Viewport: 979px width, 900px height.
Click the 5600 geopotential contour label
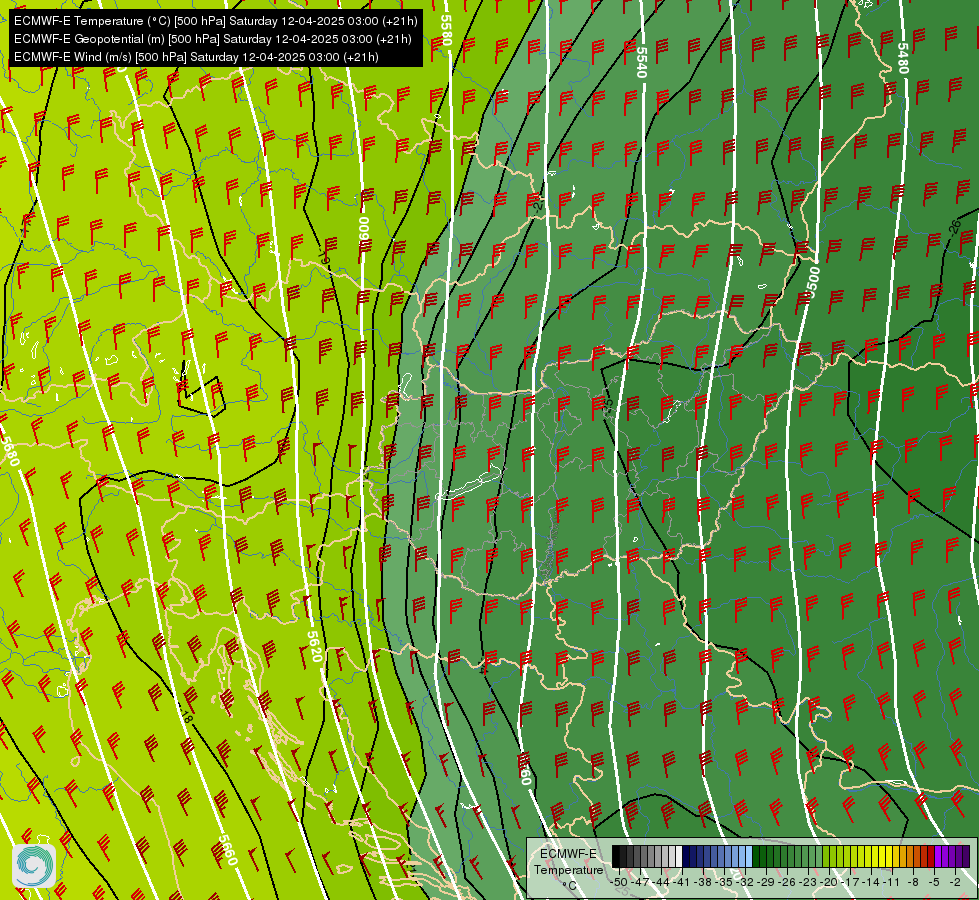tap(364, 232)
